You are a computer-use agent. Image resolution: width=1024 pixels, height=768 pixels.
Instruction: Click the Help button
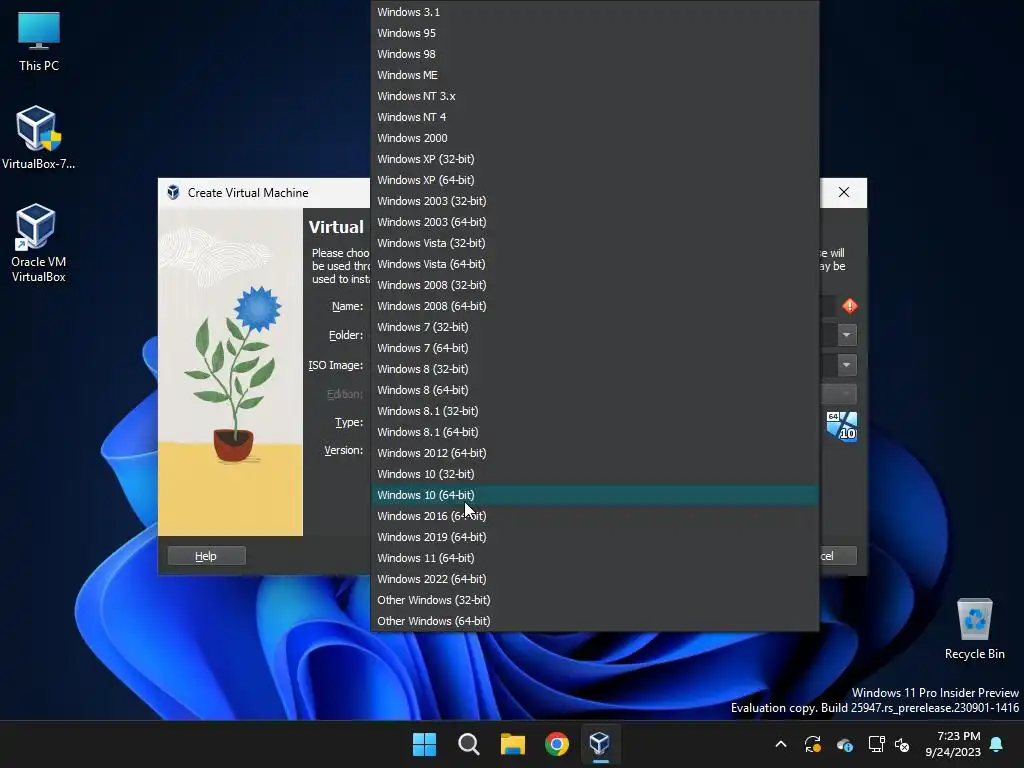[x=206, y=556]
